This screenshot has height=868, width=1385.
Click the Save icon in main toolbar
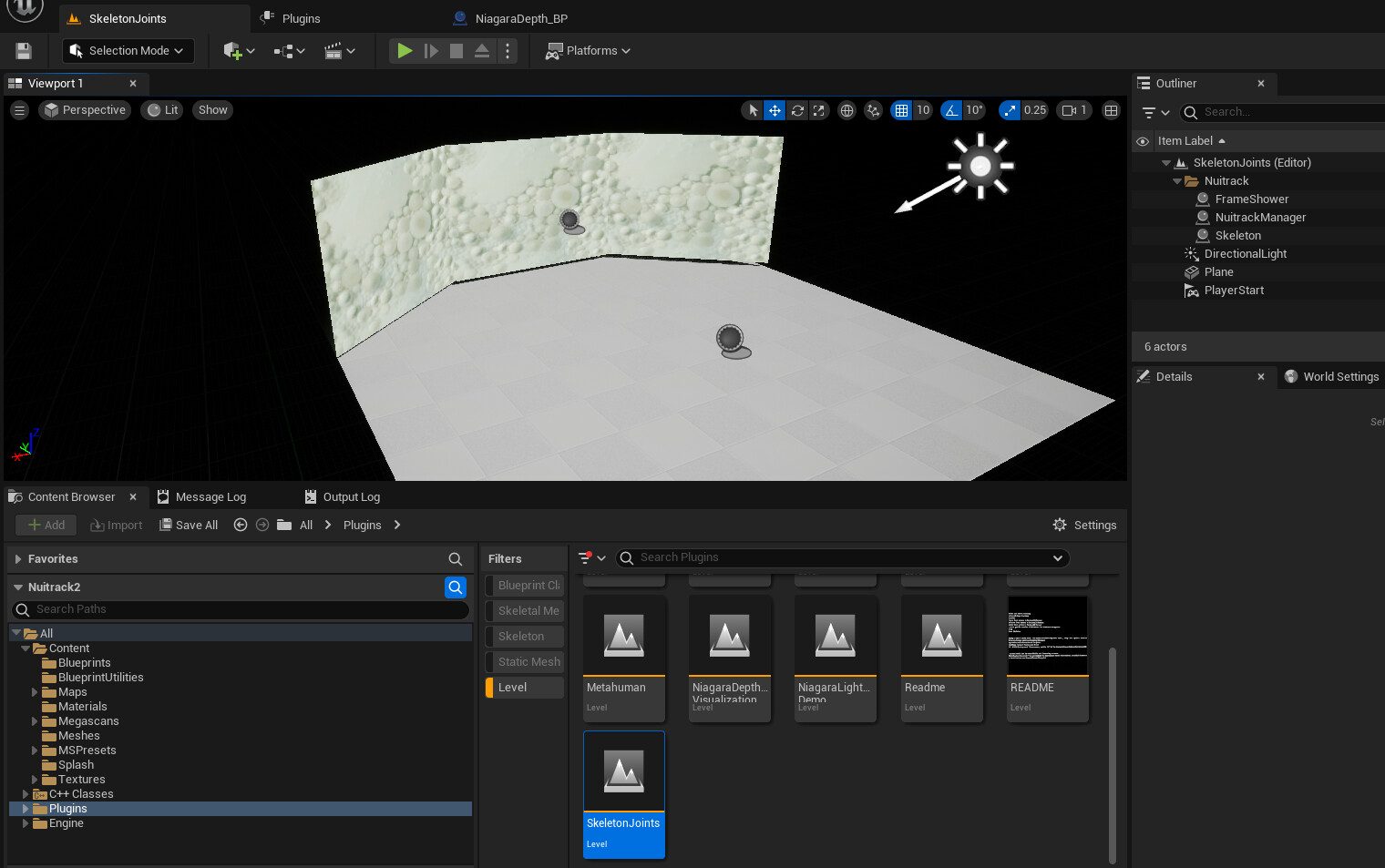[x=24, y=51]
